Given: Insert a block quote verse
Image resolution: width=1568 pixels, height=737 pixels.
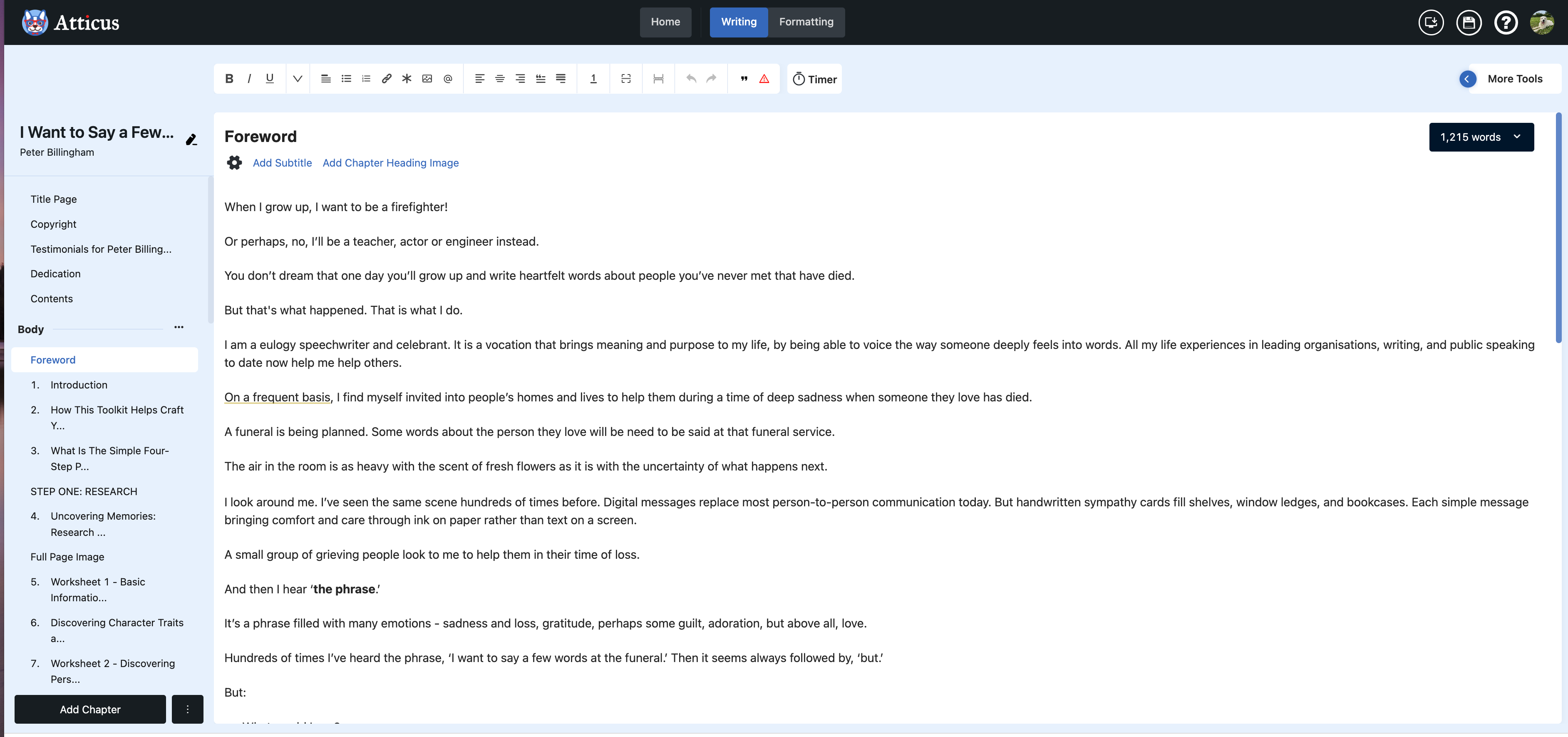Looking at the screenshot, I should [541, 79].
